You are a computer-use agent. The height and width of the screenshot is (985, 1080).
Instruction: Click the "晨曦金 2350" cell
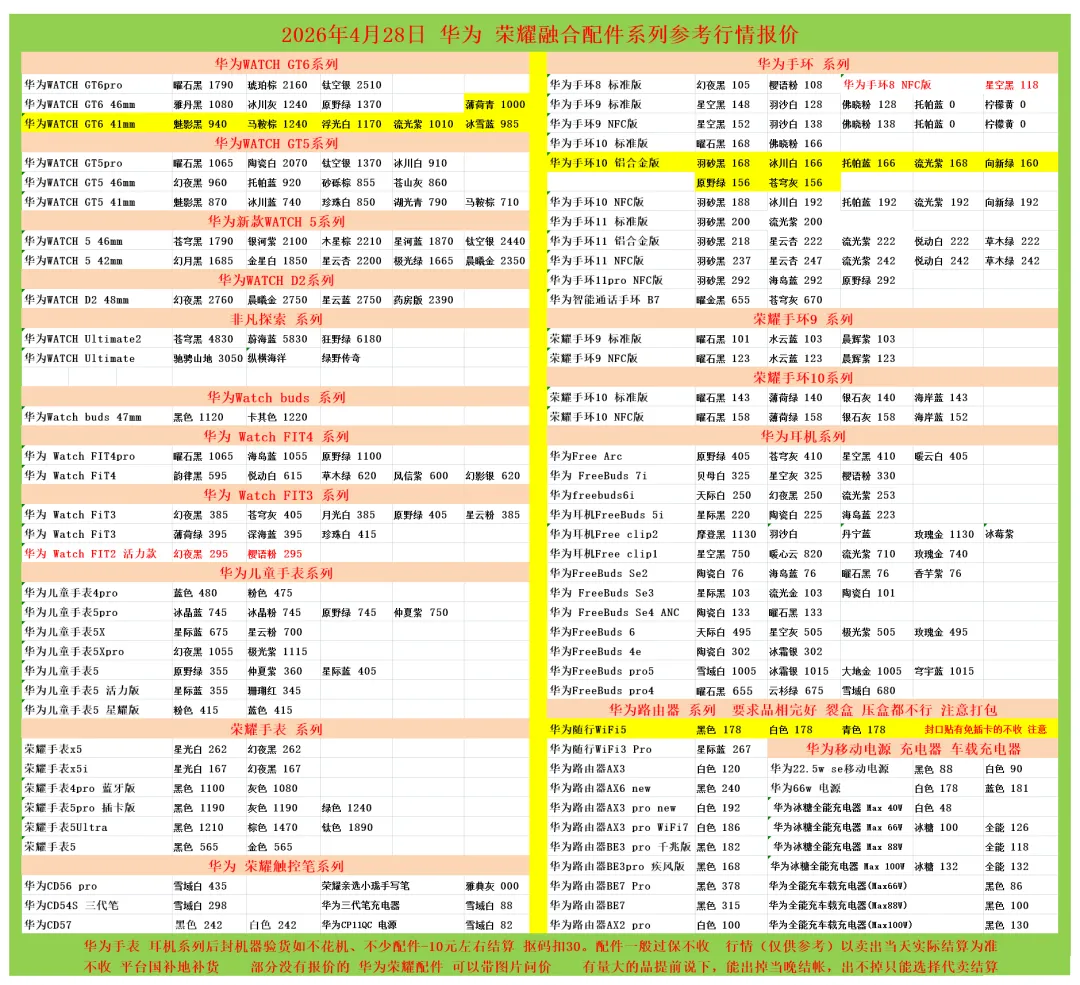click(495, 260)
